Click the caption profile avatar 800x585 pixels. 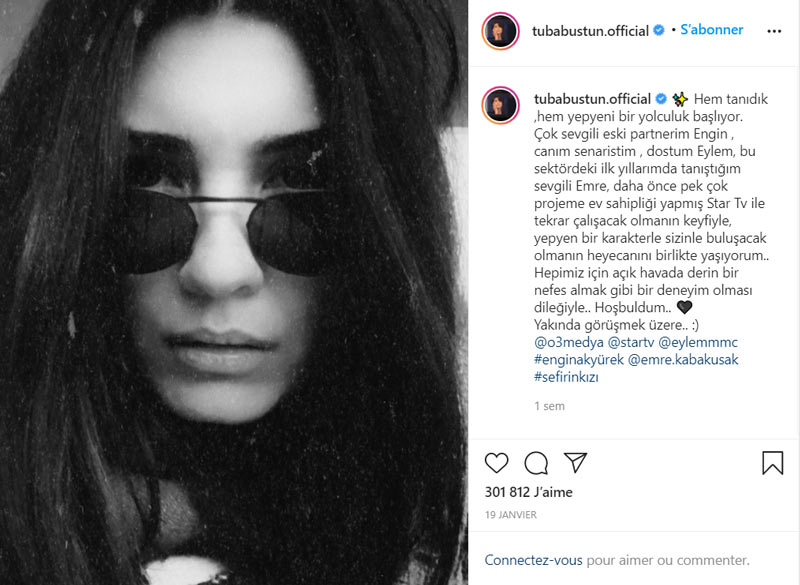(501, 106)
